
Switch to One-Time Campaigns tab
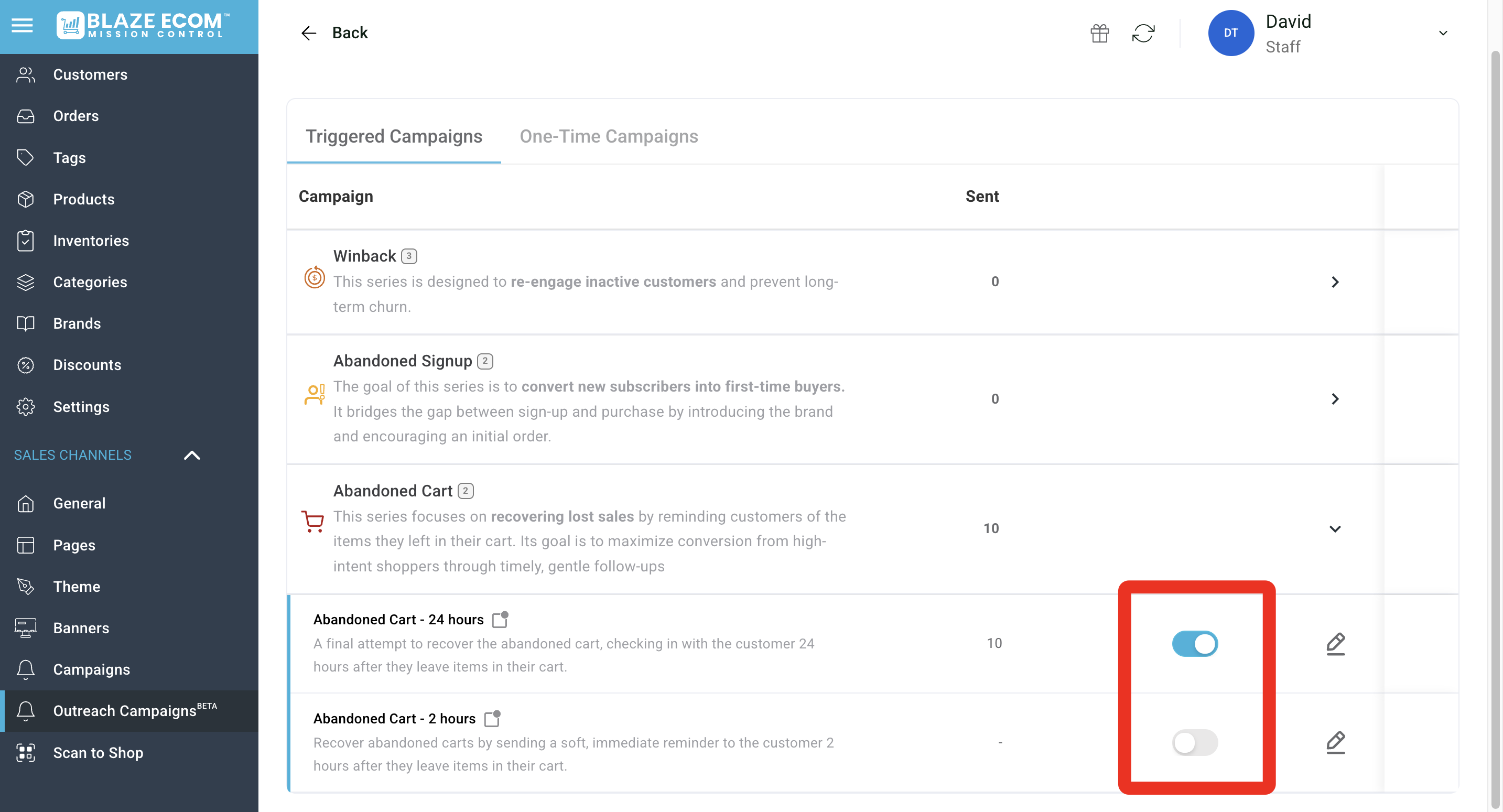pos(609,136)
